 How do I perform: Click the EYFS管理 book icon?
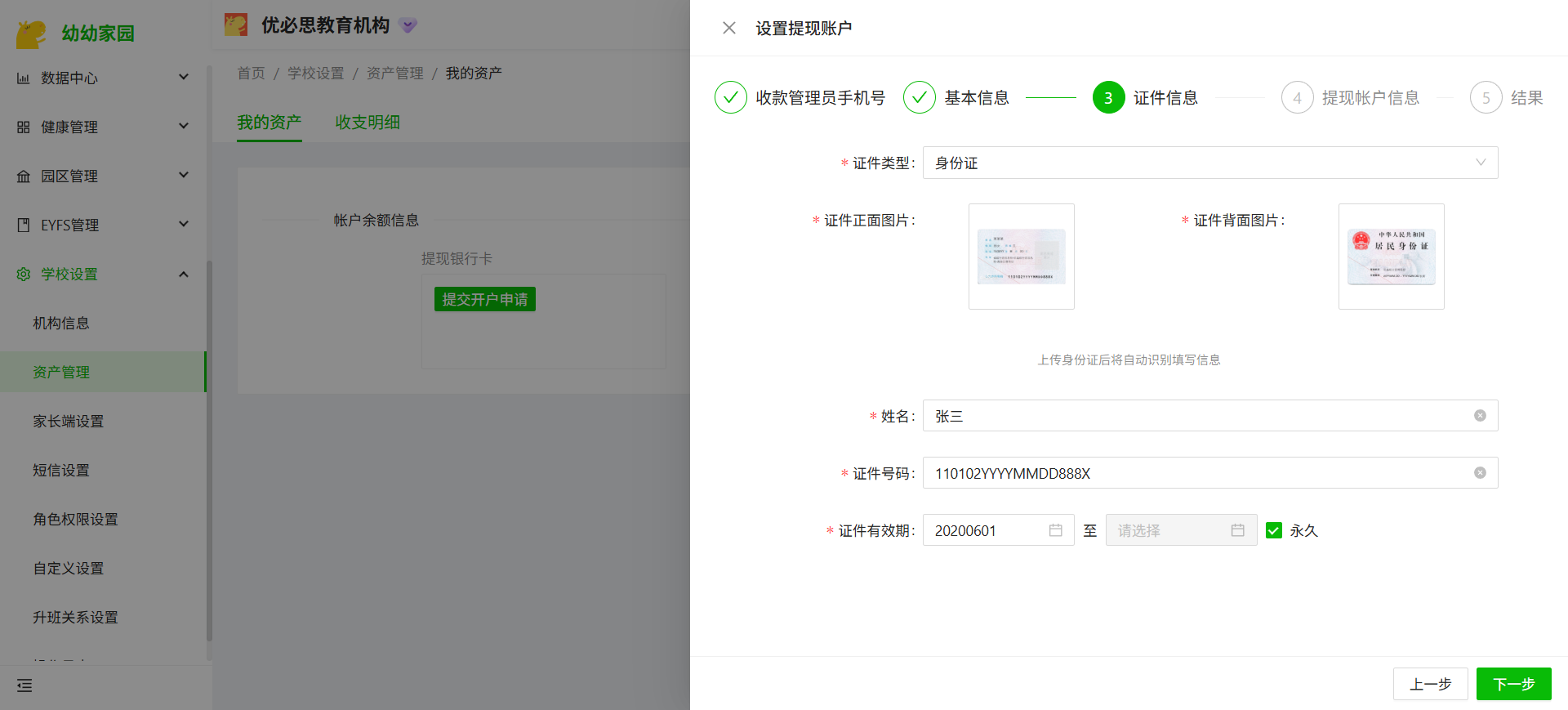point(24,226)
